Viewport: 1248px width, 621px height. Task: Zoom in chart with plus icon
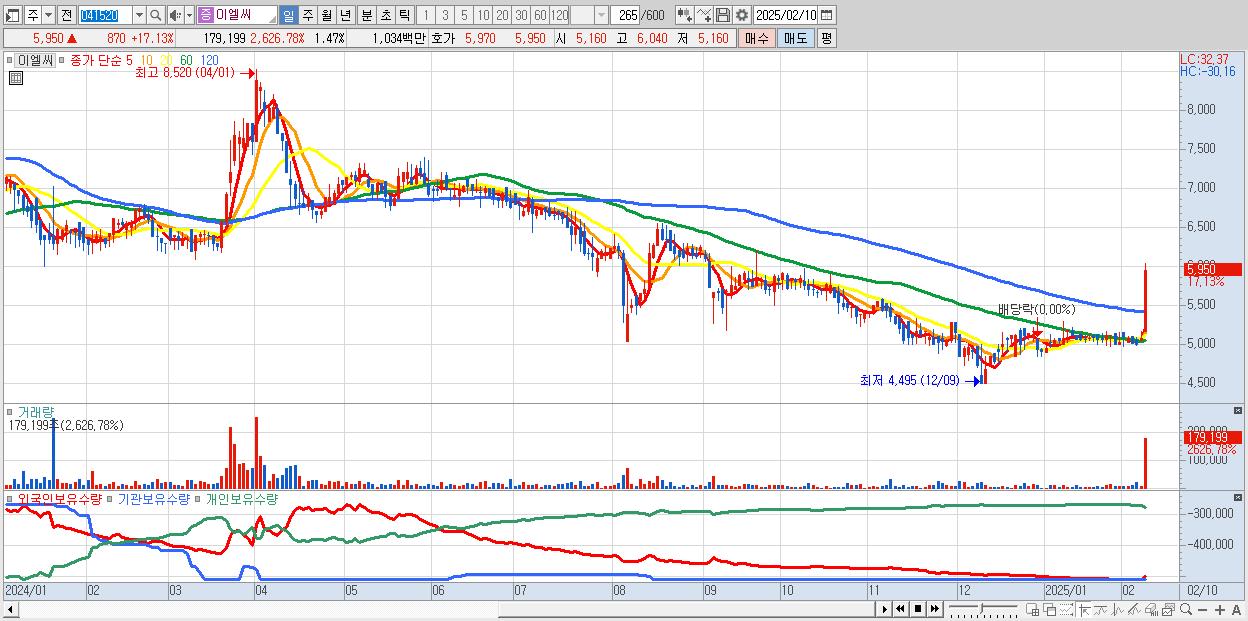tap(1220, 609)
